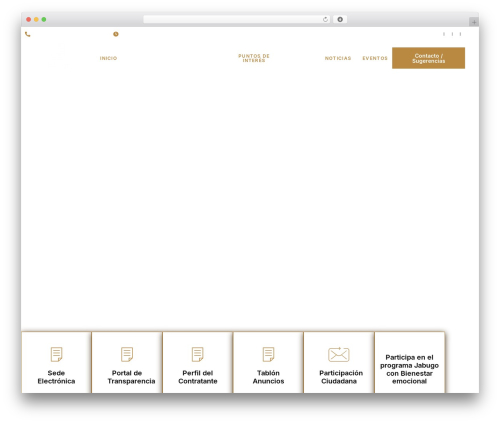
Task: Open the Sede Electrónica link
Action: pyautogui.click(x=56, y=377)
